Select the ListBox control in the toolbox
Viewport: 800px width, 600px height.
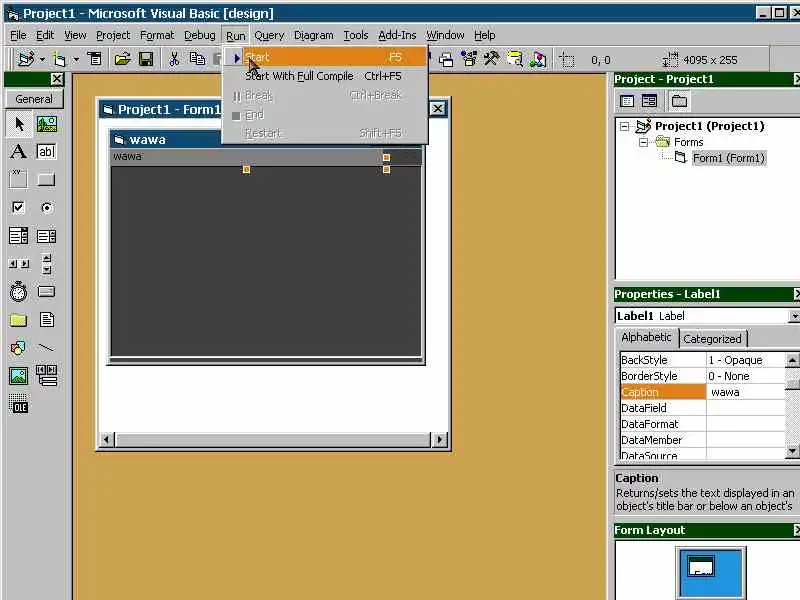(x=46, y=236)
